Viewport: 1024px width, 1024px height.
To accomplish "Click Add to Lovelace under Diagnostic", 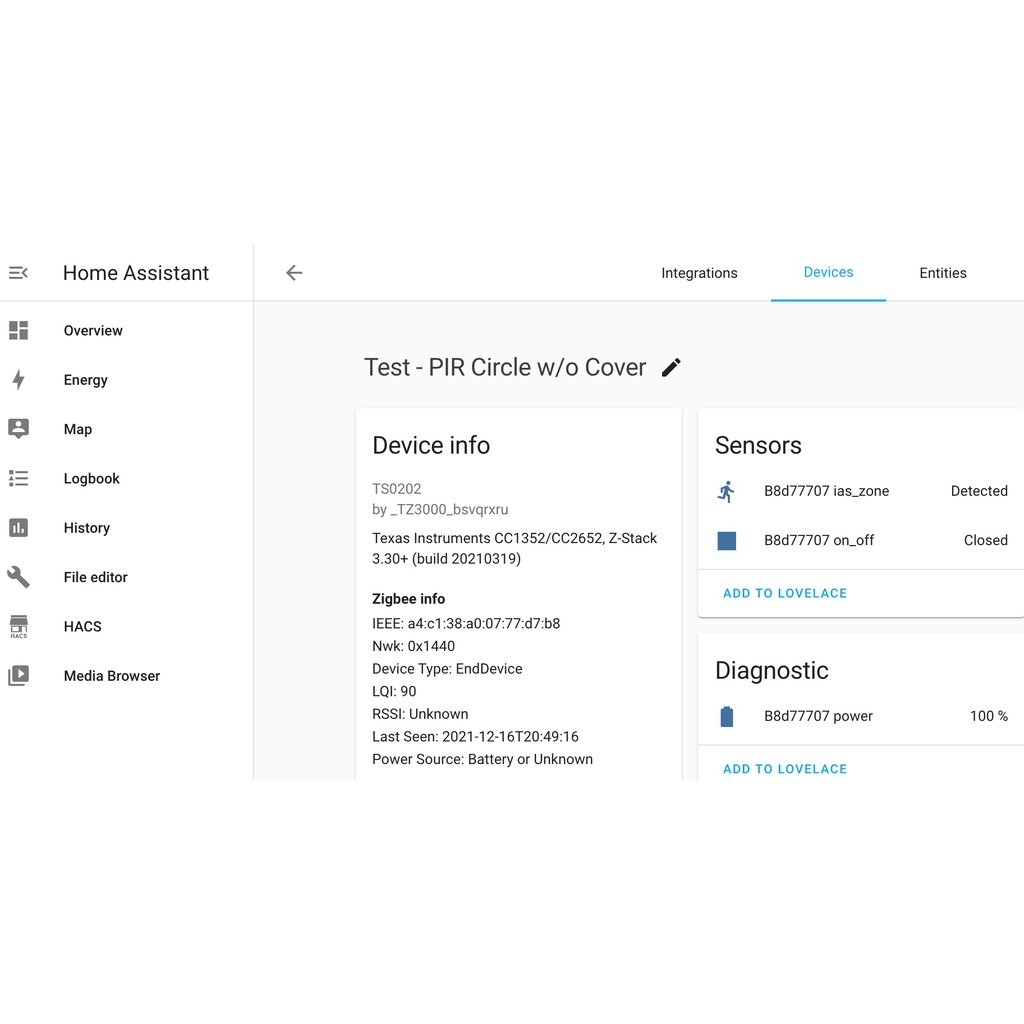I will coord(785,769).
